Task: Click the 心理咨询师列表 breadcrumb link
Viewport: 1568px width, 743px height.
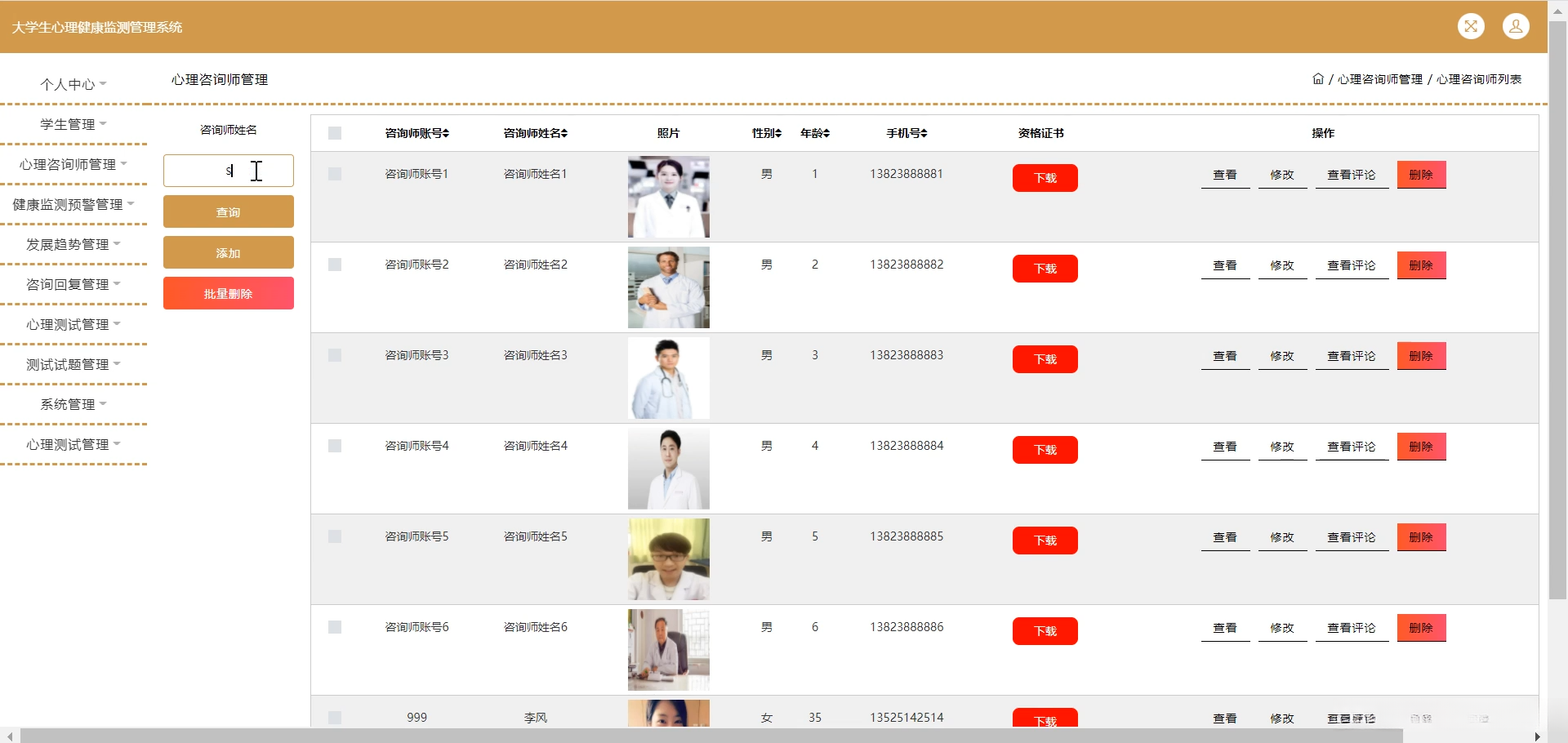Action: pyautogui.click(x=1479, y=79)
